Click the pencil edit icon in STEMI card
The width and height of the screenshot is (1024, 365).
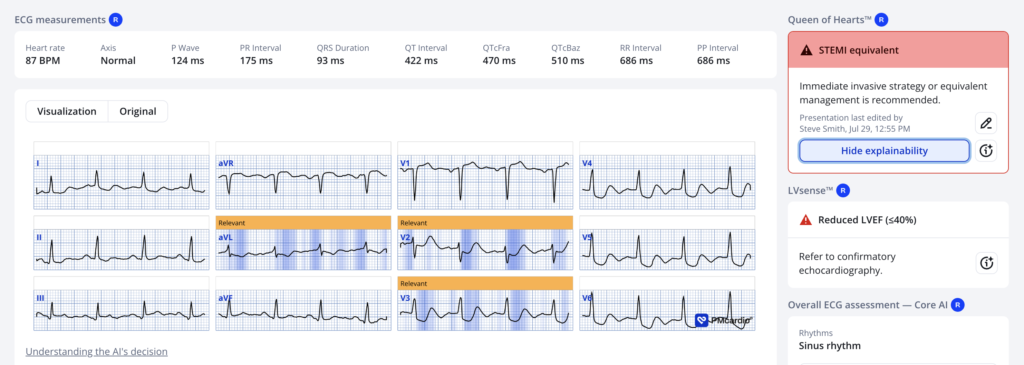tap(986, 123)
